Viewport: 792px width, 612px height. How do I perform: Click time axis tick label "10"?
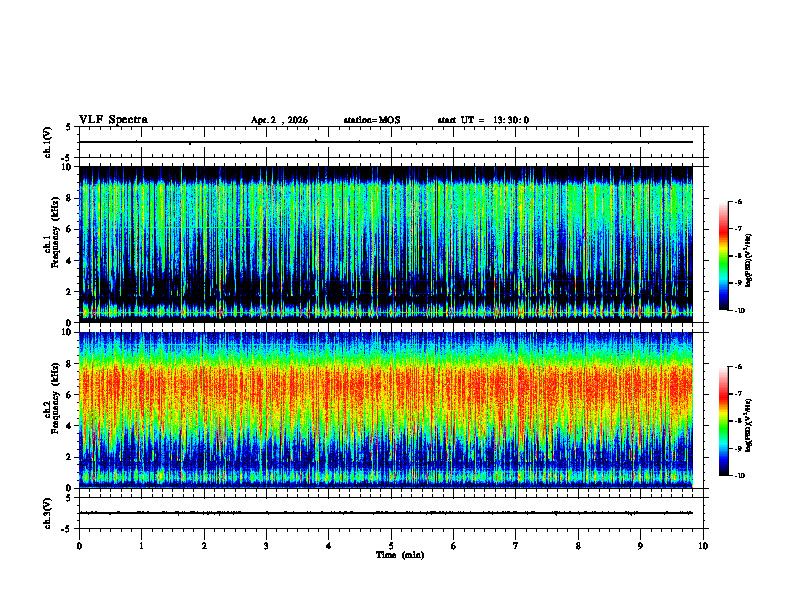[x=703, y=546]
